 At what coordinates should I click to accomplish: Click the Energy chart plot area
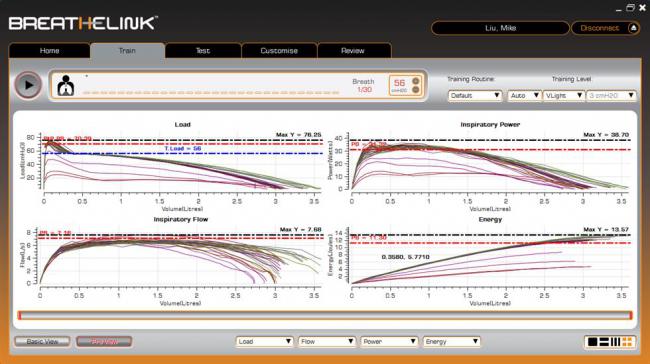489,257
